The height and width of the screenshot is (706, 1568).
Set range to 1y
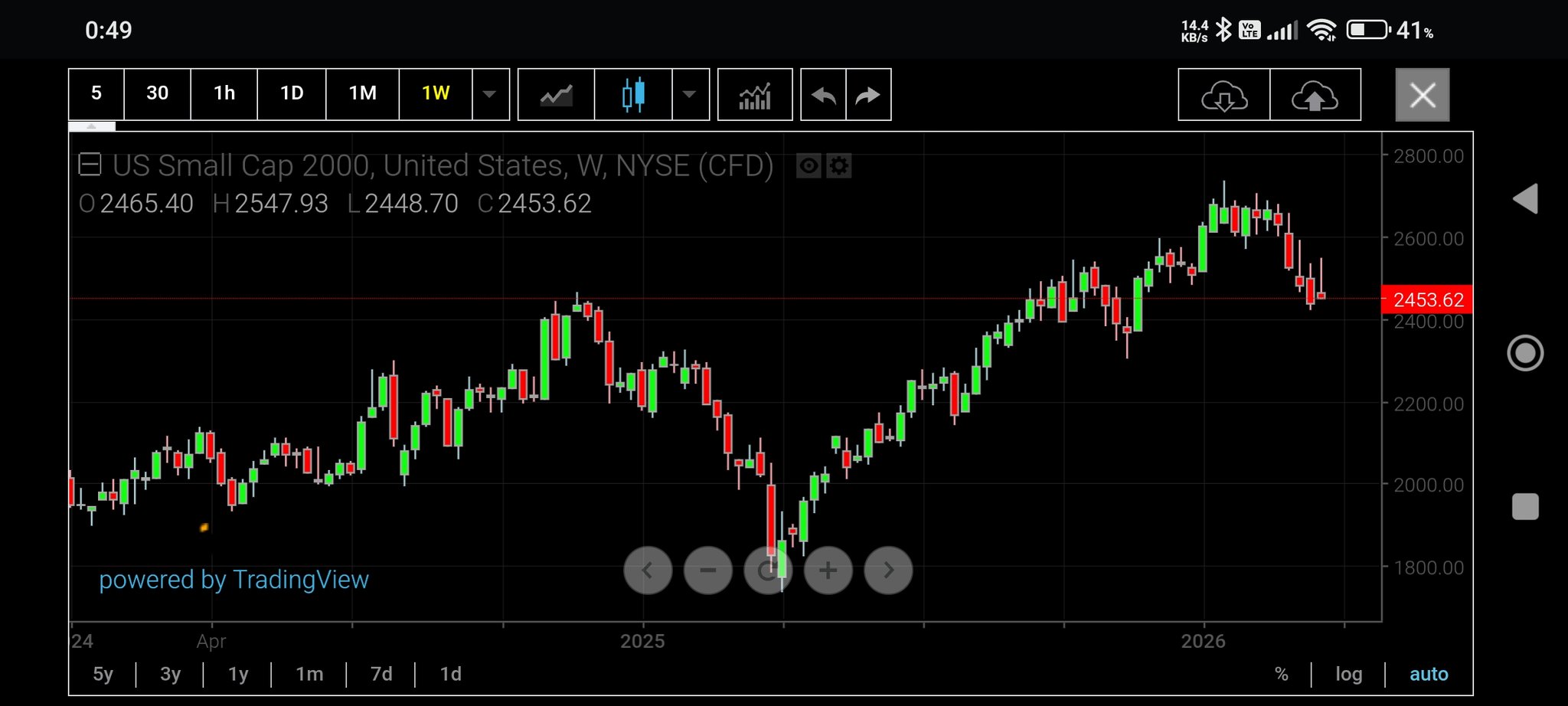(238, 674)
